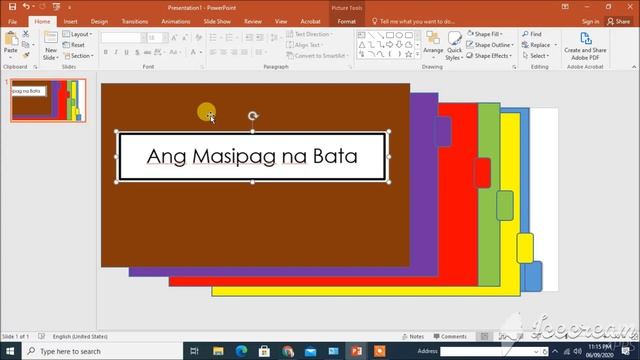Click the New Slide icon

click(51, 38)
